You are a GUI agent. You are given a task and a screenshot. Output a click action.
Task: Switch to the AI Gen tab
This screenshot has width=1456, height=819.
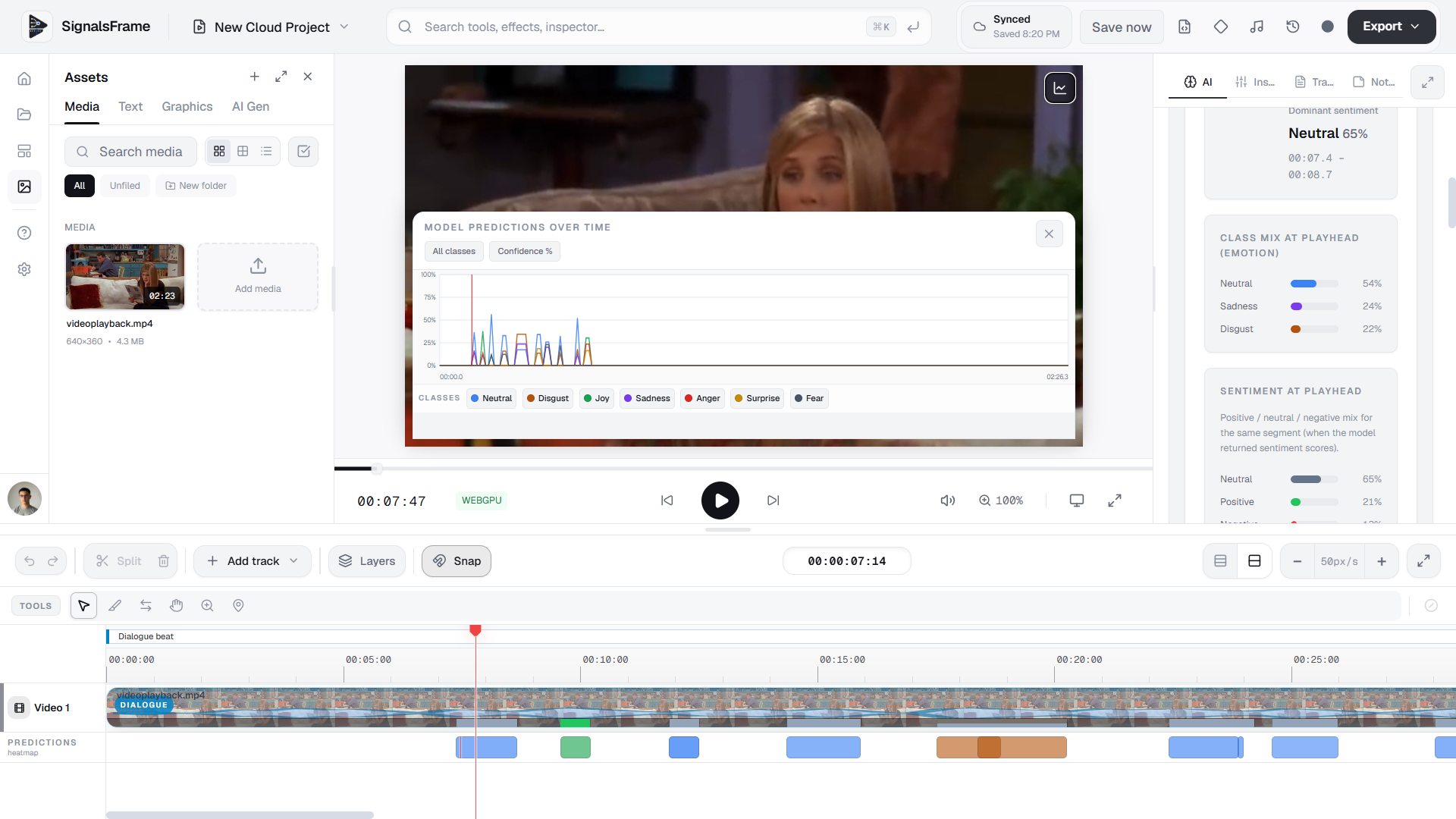250,107
